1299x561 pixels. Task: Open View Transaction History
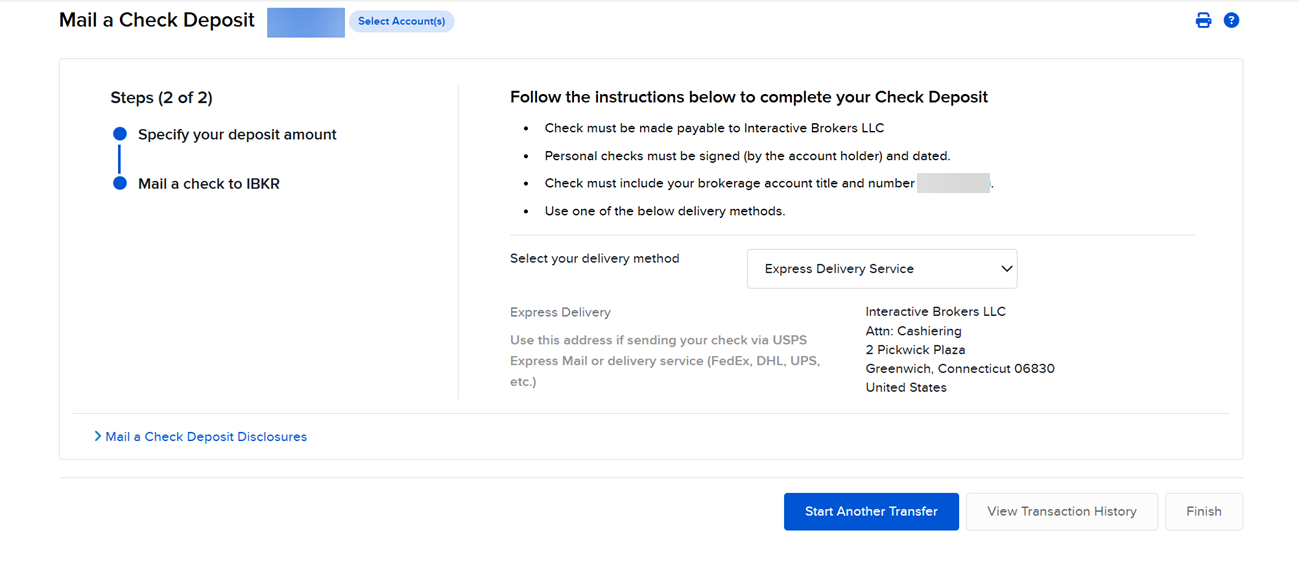click(1062, 511)
